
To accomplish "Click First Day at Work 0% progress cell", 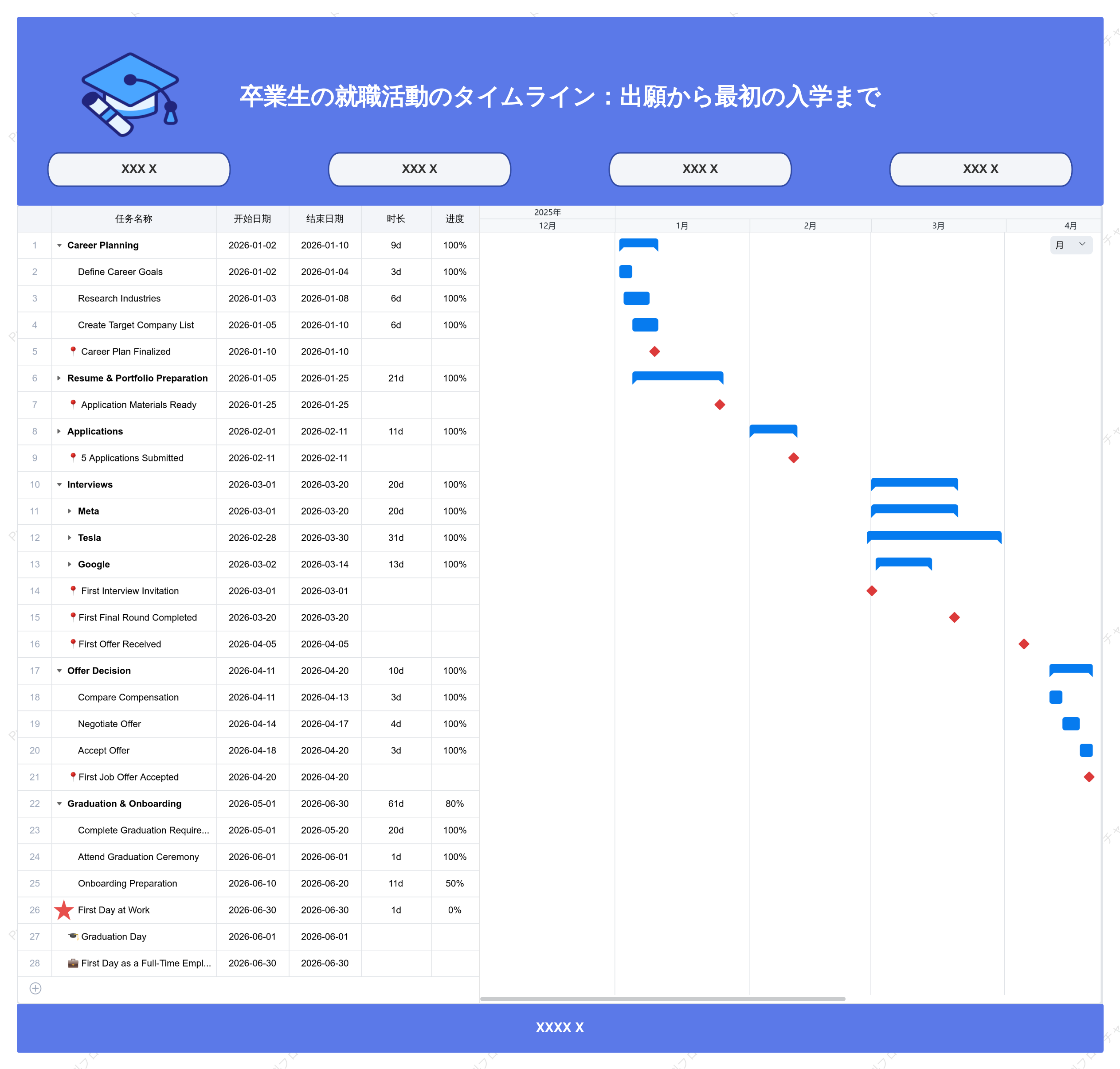I will pos(455,910).
